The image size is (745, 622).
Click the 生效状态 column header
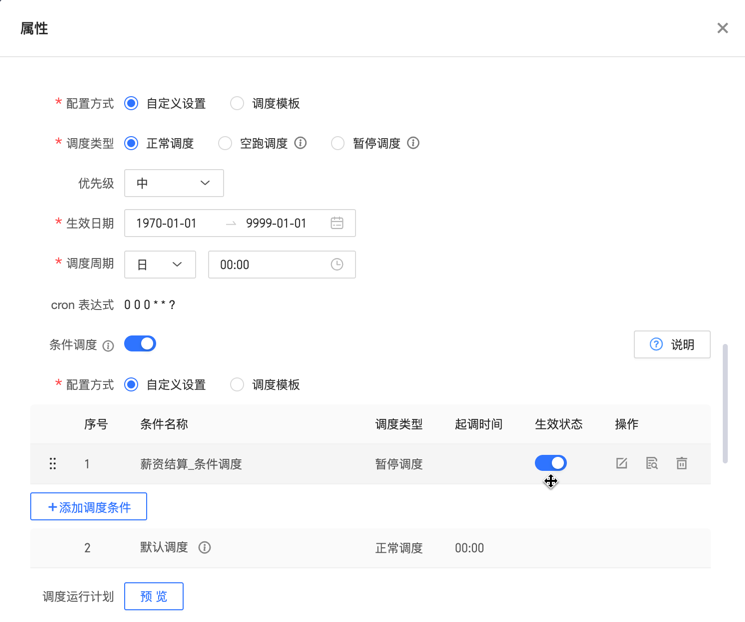pyautogui.click(x=559, y=424)
